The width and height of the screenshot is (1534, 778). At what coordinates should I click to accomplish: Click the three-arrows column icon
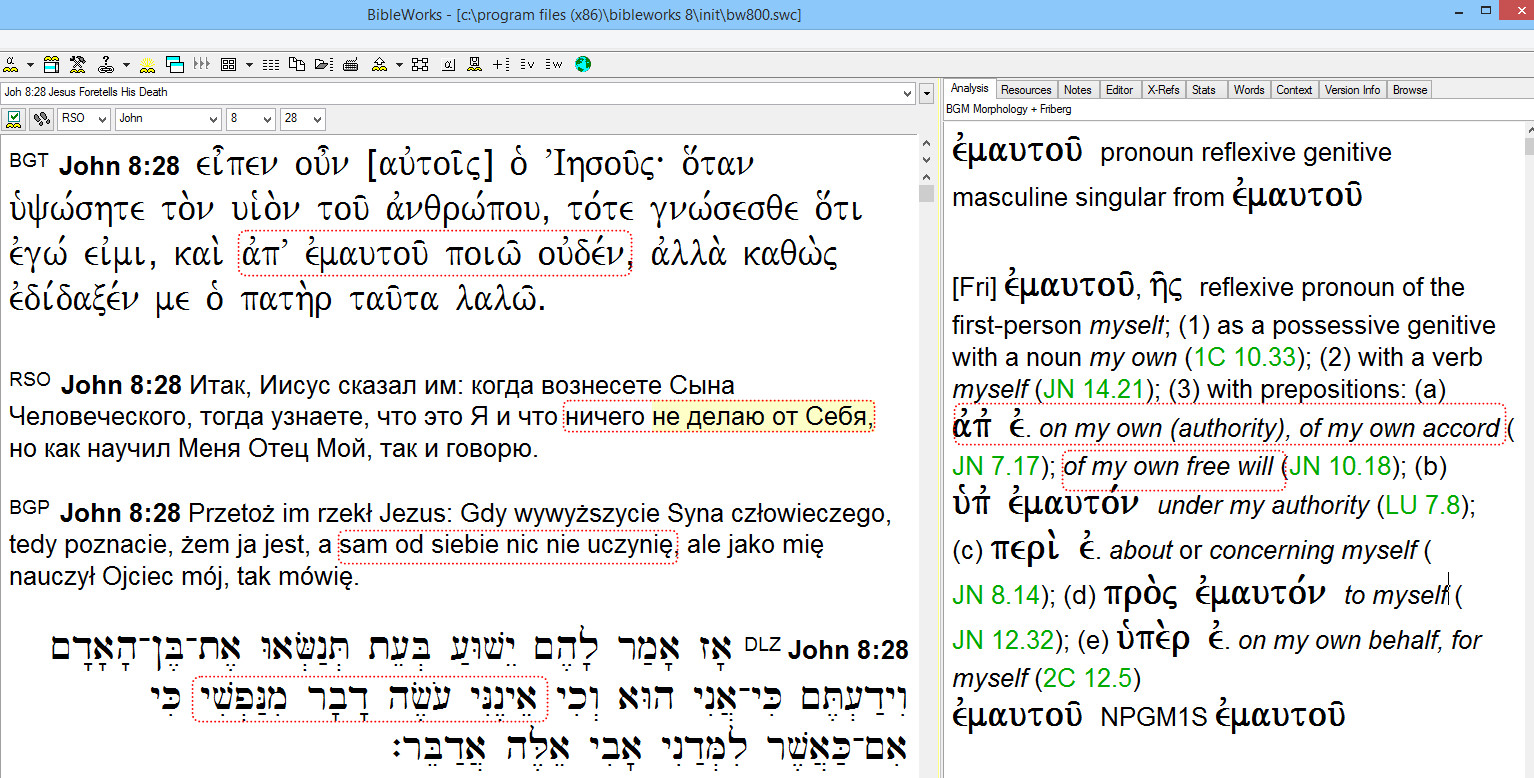coord(202,64)
